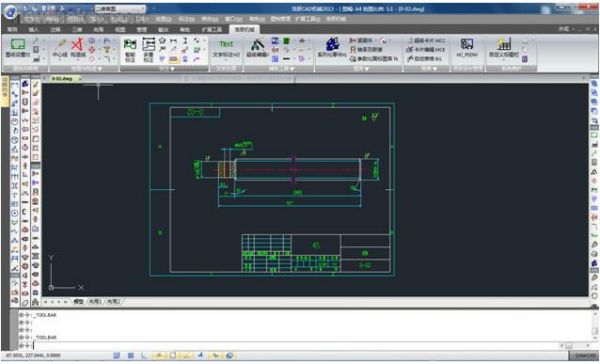Viewport: 600px width, 364px height.
Task: Switch to the 模型 model tab
Action: point(78,302)
